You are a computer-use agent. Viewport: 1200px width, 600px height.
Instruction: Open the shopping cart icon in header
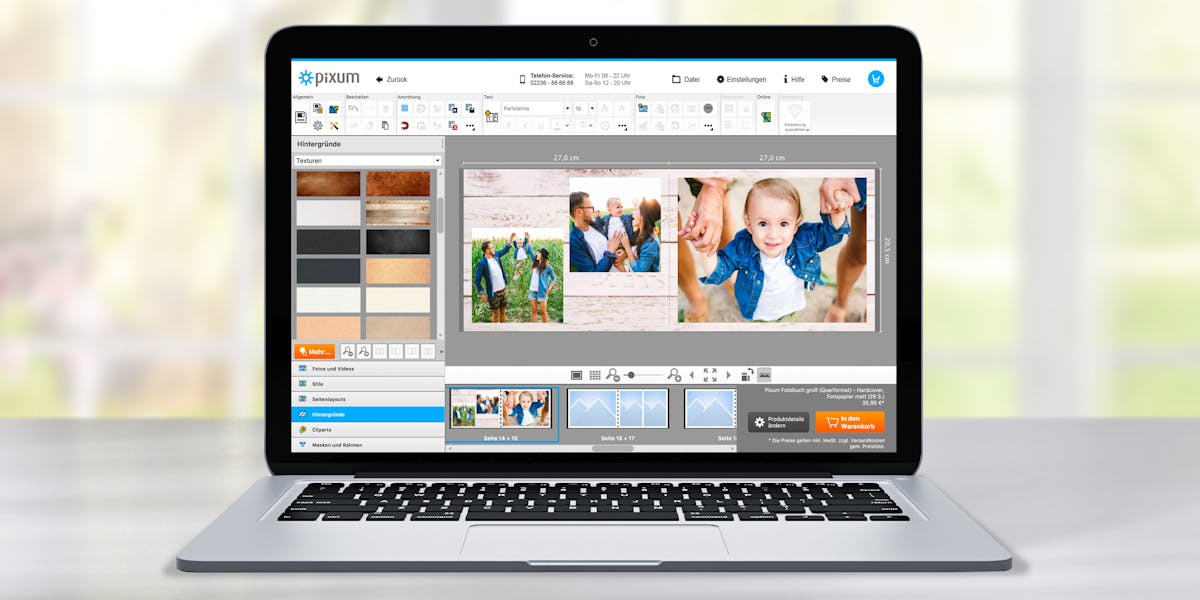tap(875, 79)
